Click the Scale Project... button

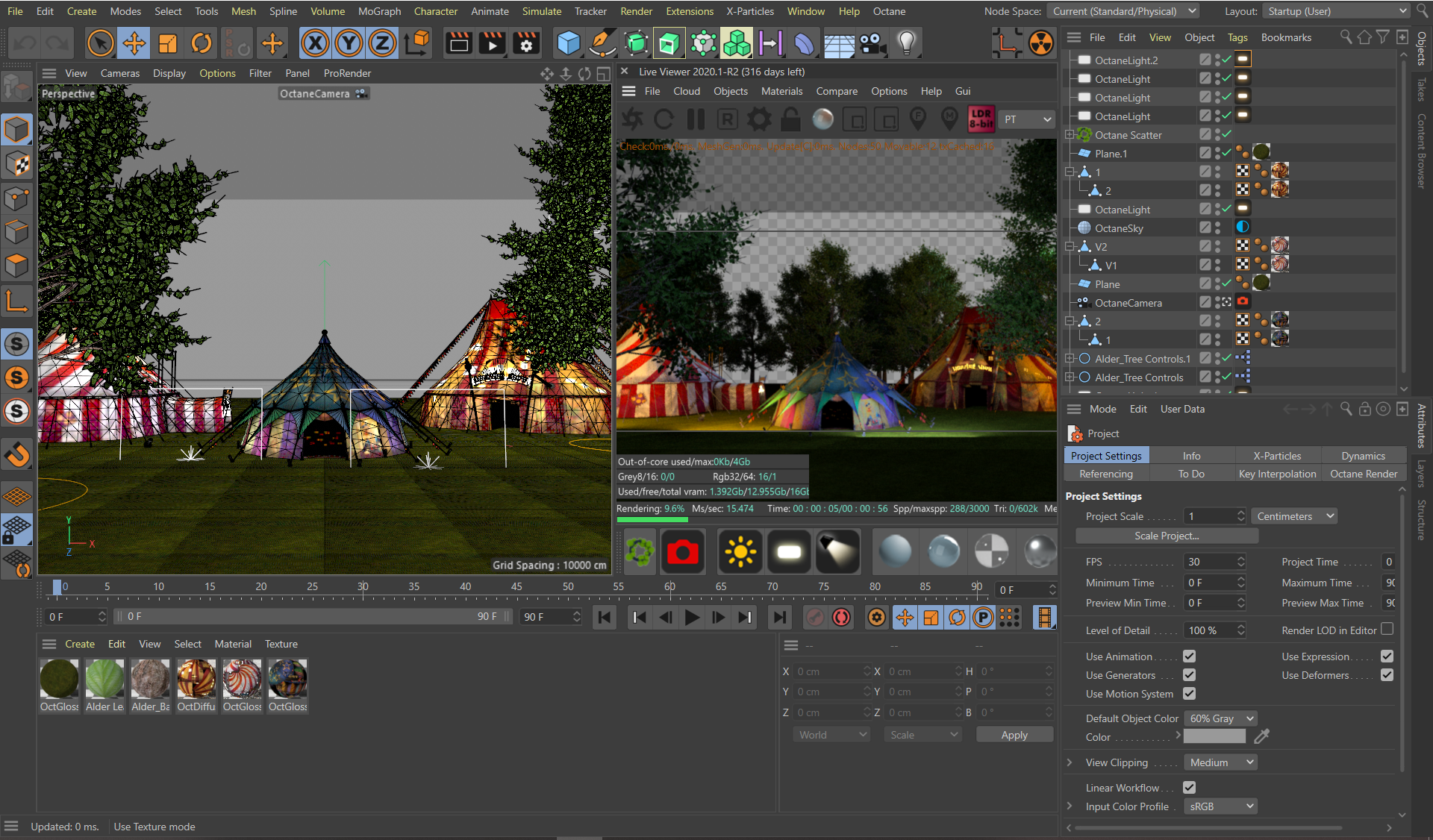1166,536
